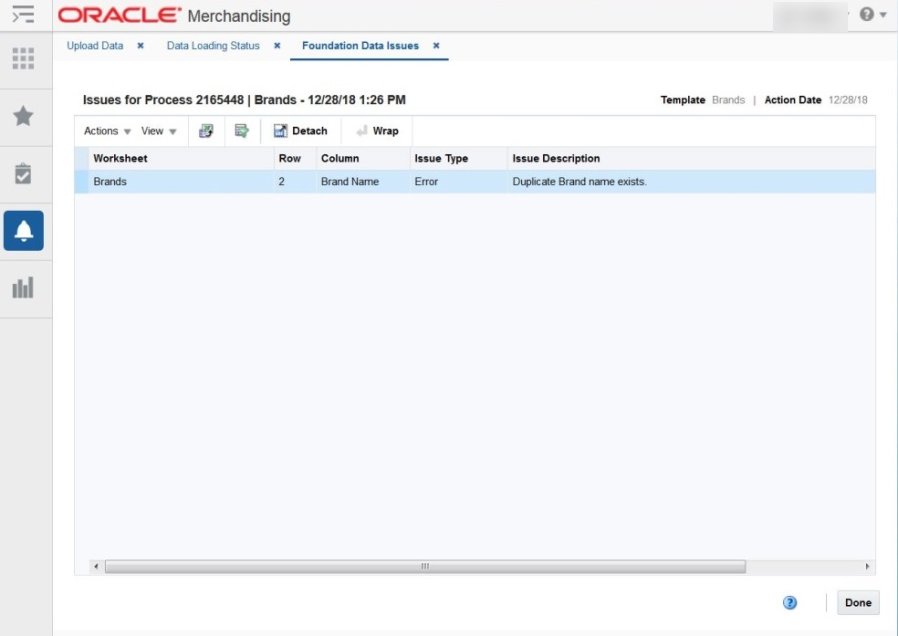Click the Done button
The height and width of the screenshot is (636, 898).
(858, 603)
